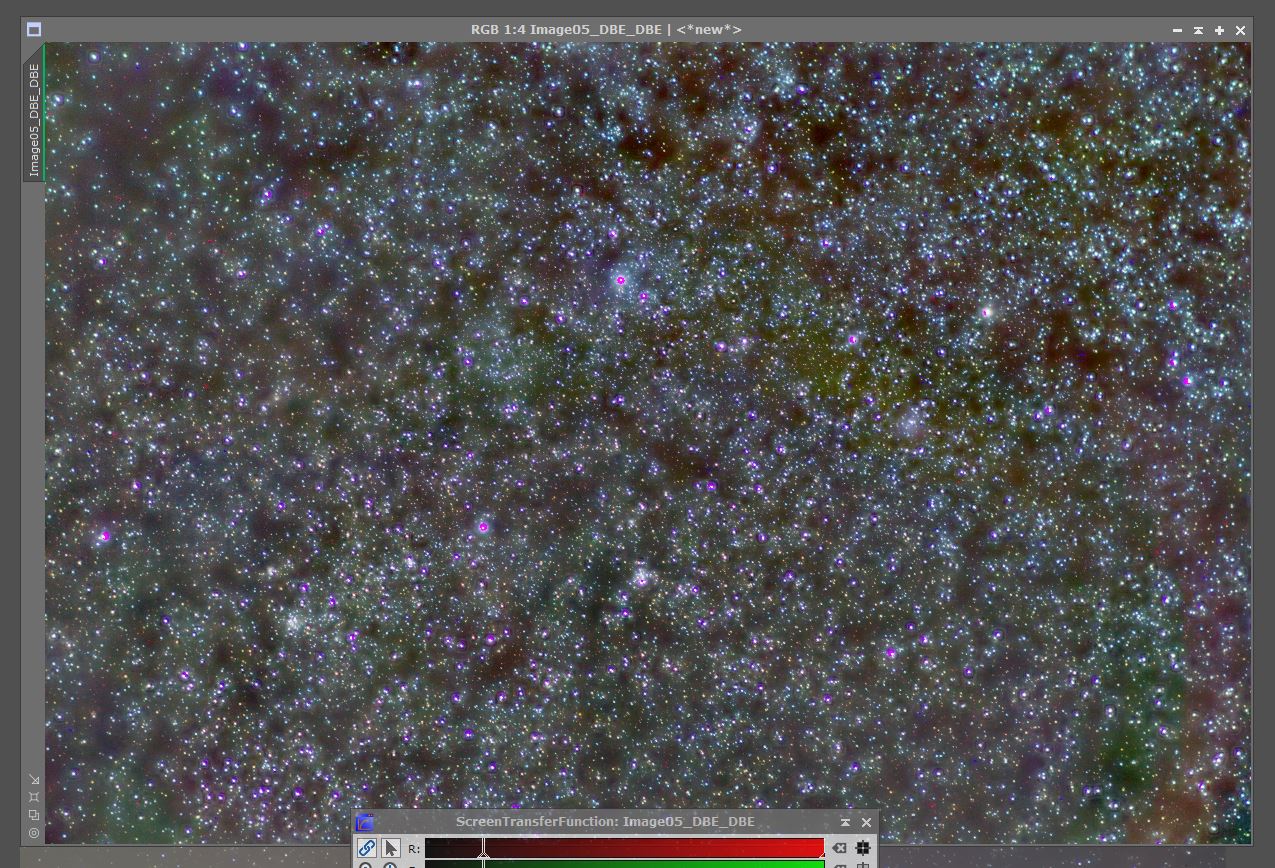The height and width of the screenshot is (868, 1275).
Task: Select the Image05_DBE_DBE vertical view tab
Action: pyautogui.click(x=34, y=119)
